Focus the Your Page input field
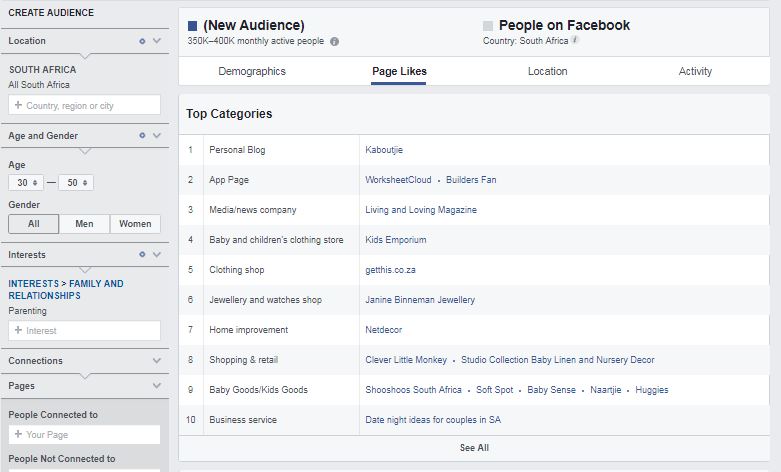Image resolution: width=781 pixels, height=472 pixels. click(x=84, y=435)
